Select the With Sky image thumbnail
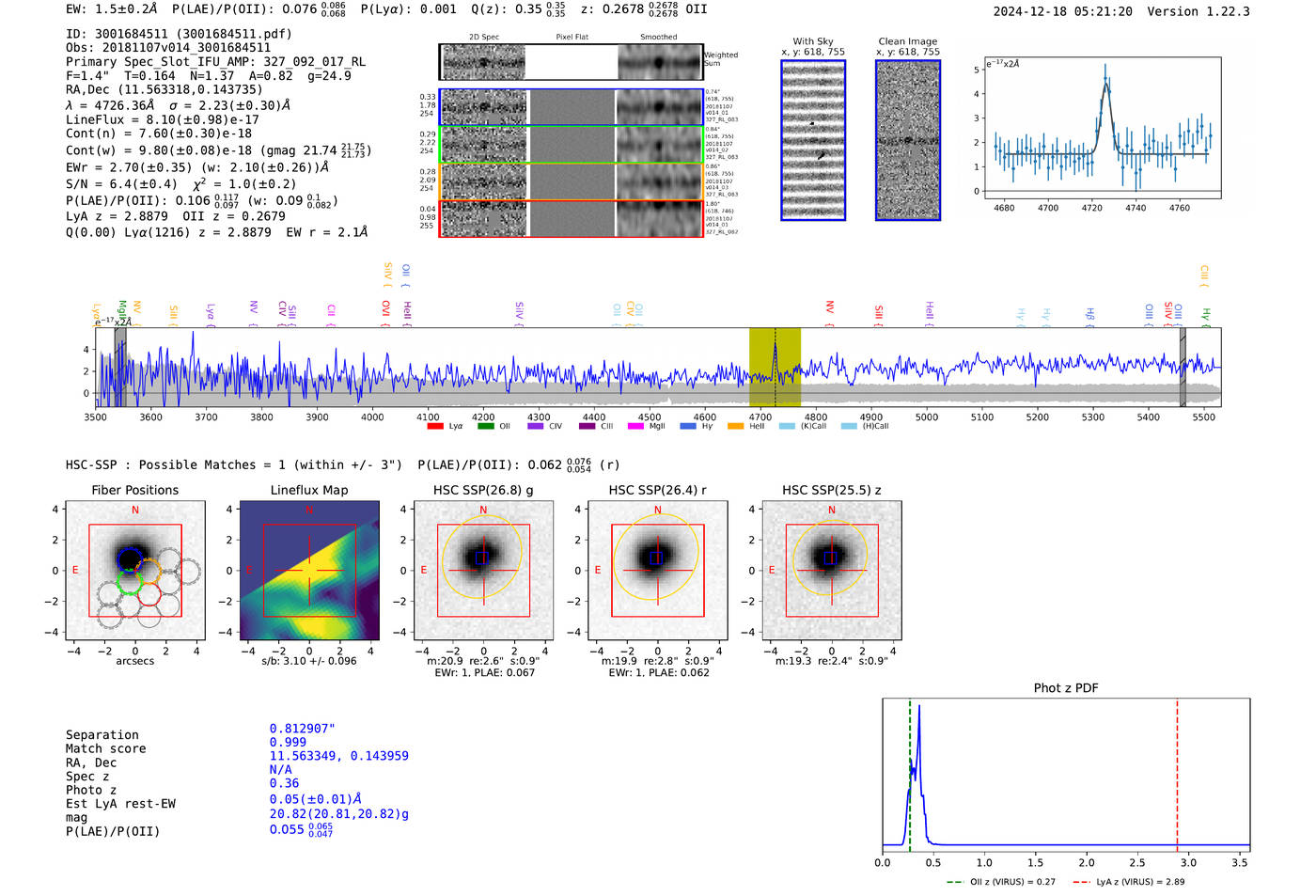This screenshot has height=896, width=1316. click(813, 140)
